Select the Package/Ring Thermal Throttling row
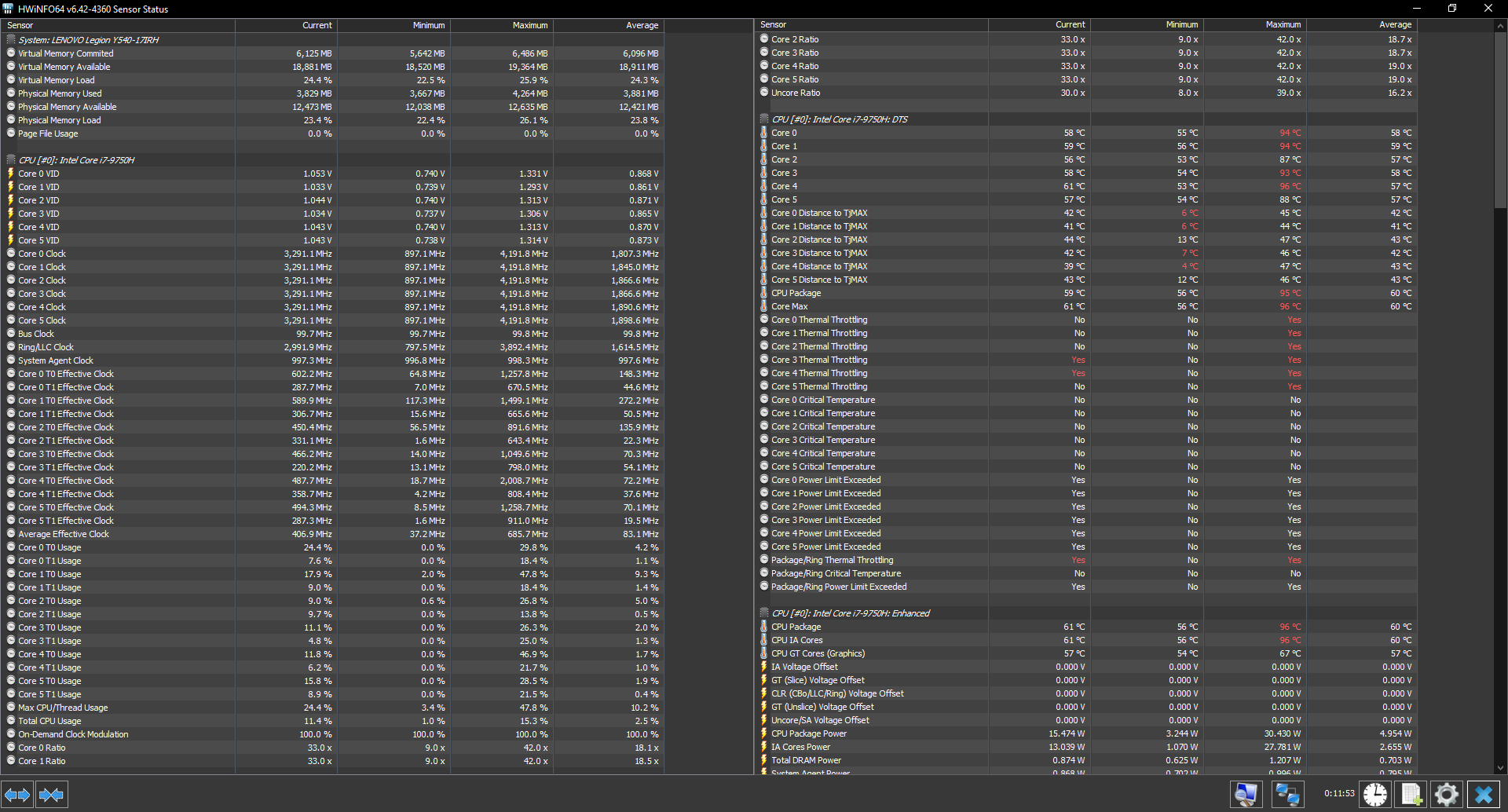The image size is (1508, 812). pyautogui.click(x=1086, y=560)
